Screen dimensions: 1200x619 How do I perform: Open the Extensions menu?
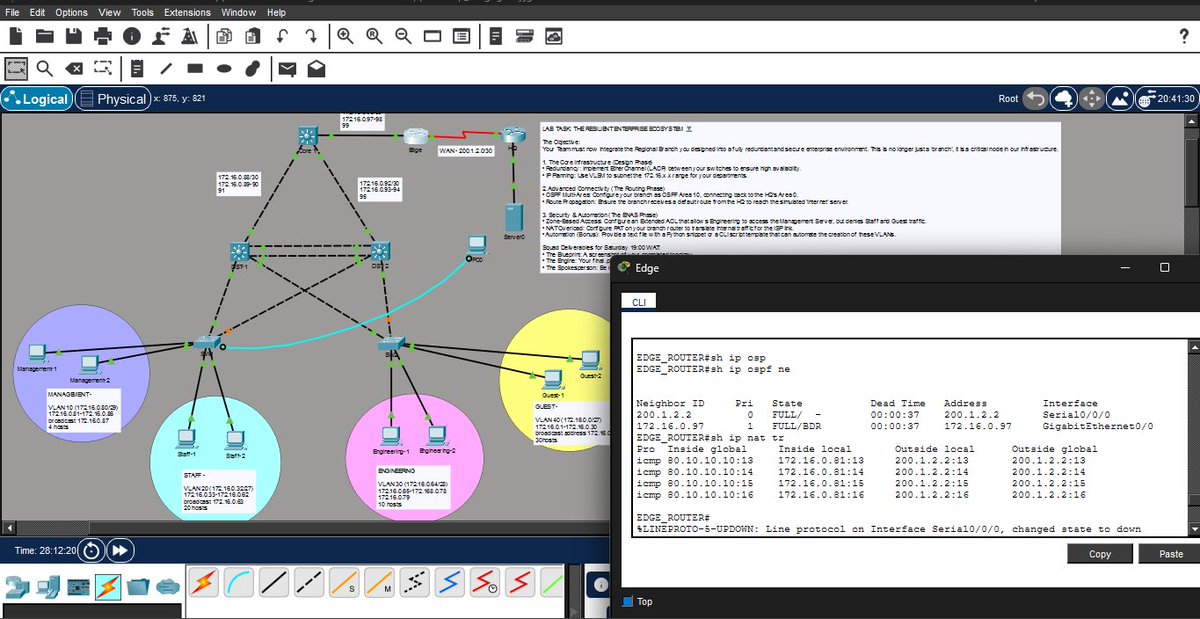point(189,12)
